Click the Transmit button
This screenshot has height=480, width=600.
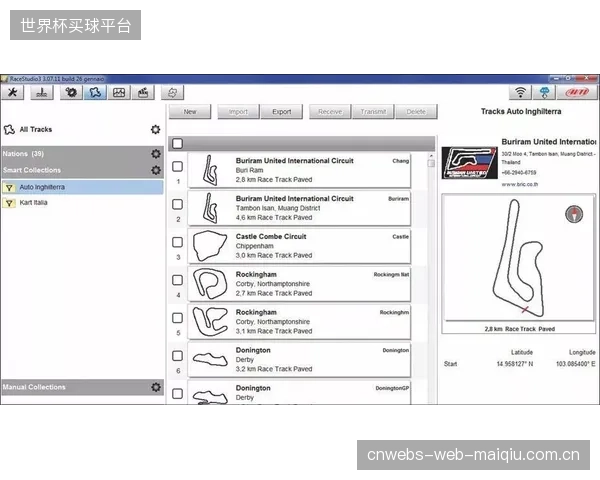tap(373, 112)
